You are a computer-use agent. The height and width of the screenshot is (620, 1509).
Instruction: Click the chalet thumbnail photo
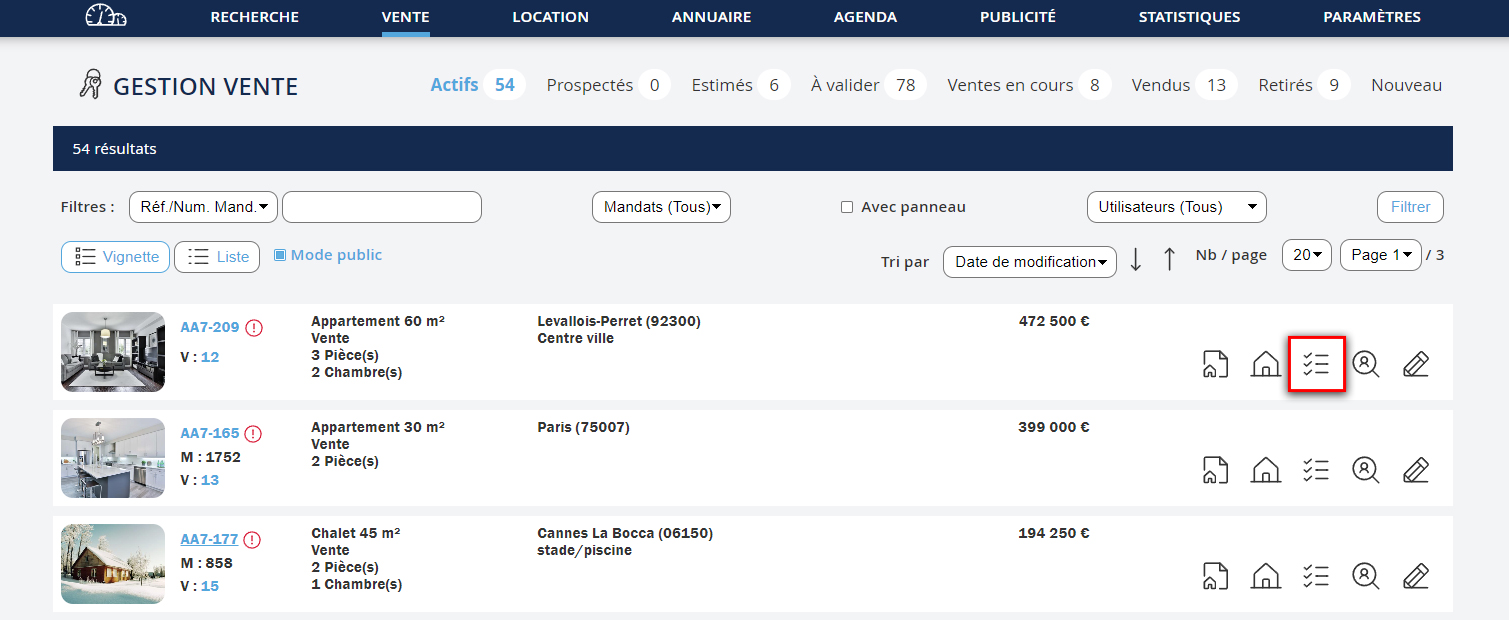click(x=113, y=564)
